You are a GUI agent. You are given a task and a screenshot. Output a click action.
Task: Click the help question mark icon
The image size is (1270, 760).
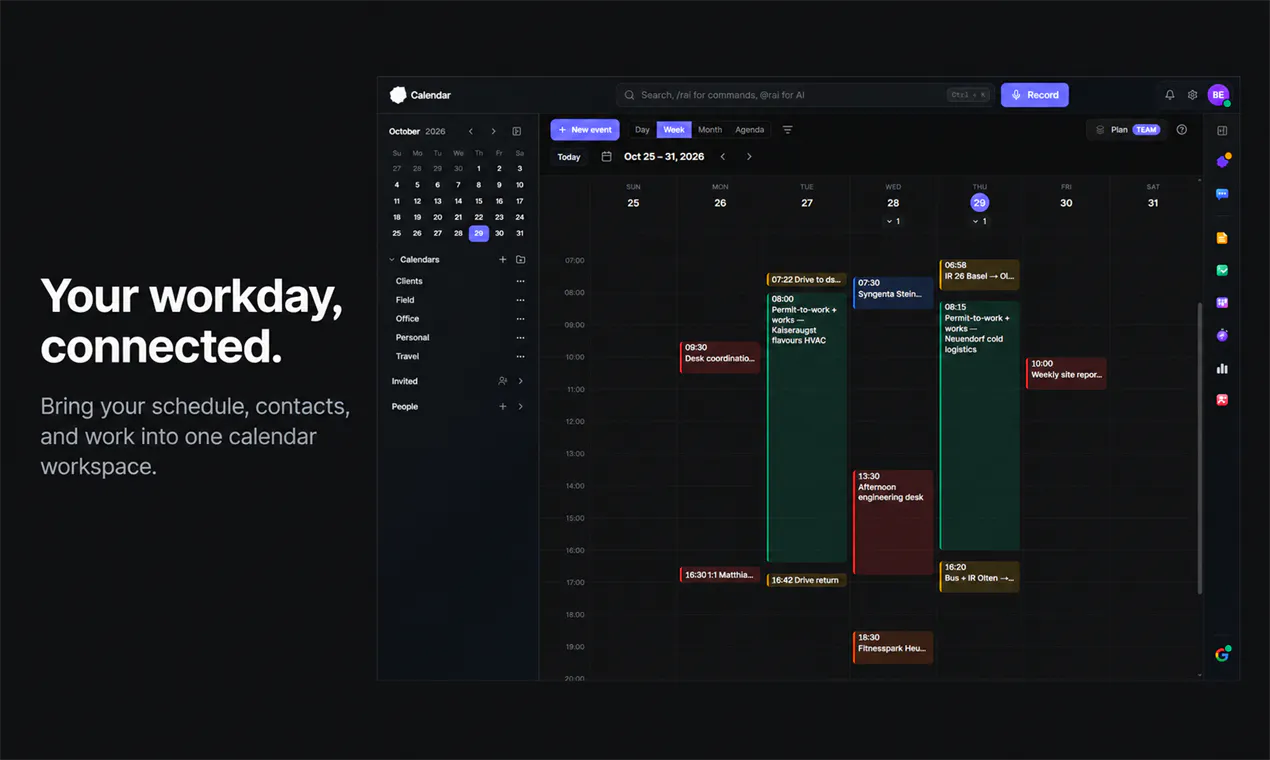pyautogui.click(x=1182, y=130)
